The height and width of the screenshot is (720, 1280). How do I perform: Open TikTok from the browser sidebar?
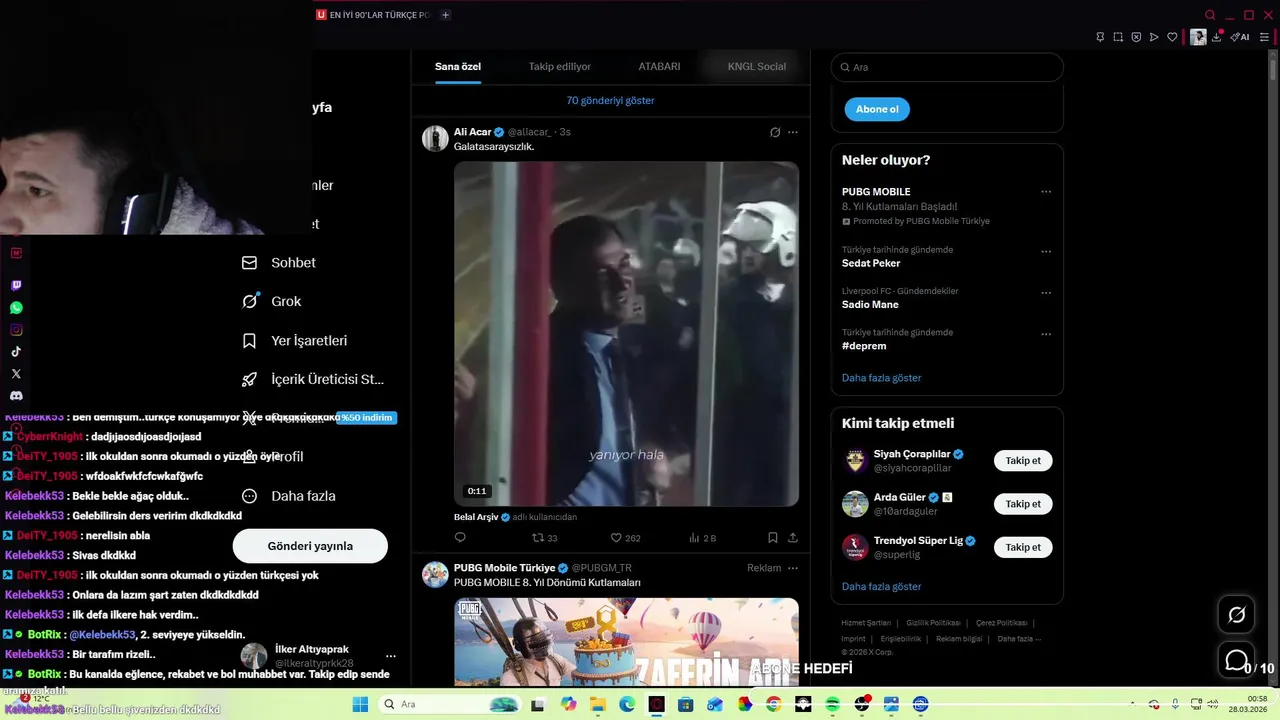16,352
